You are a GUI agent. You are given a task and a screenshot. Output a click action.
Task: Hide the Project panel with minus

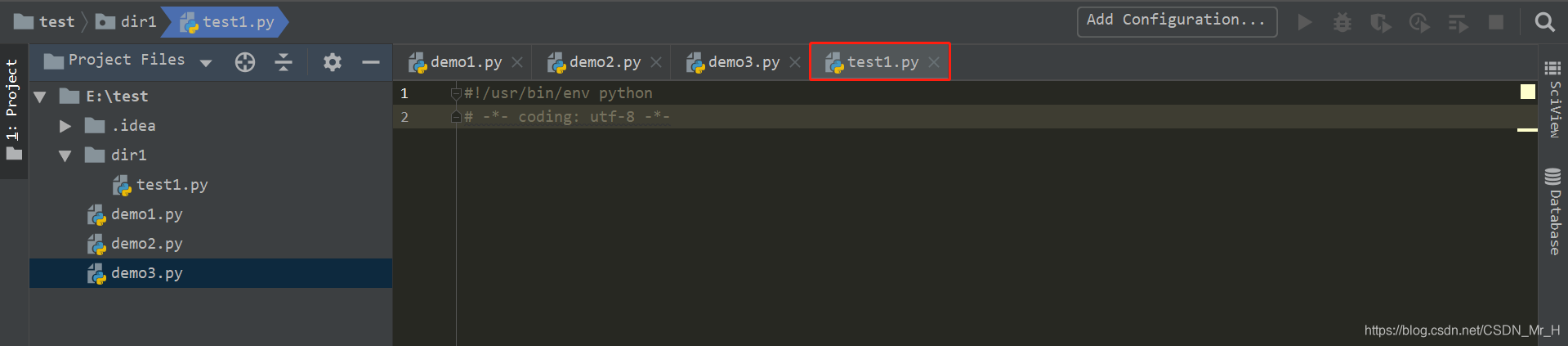(371, 62)
